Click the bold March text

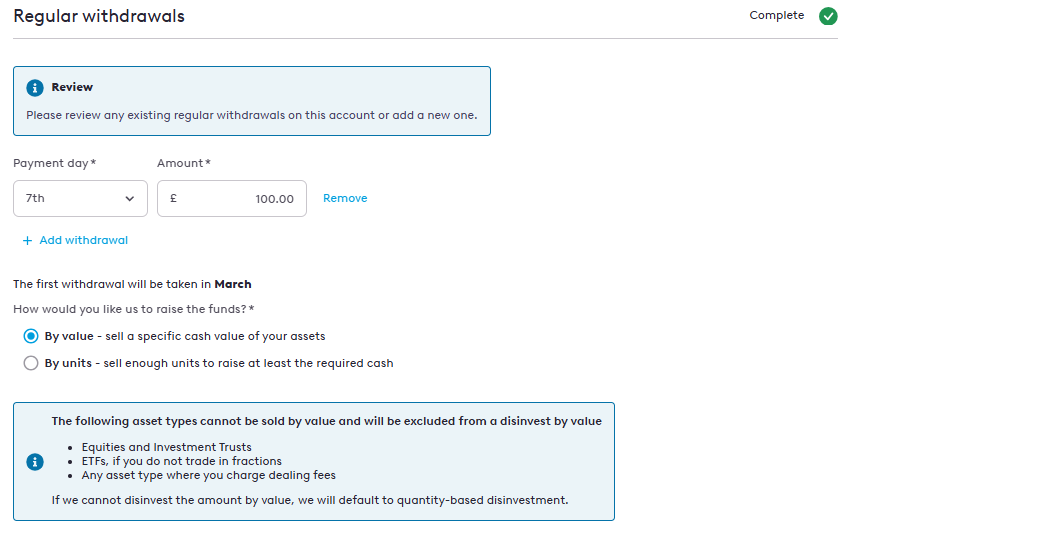pyautogui.click(x=233, y=284)
